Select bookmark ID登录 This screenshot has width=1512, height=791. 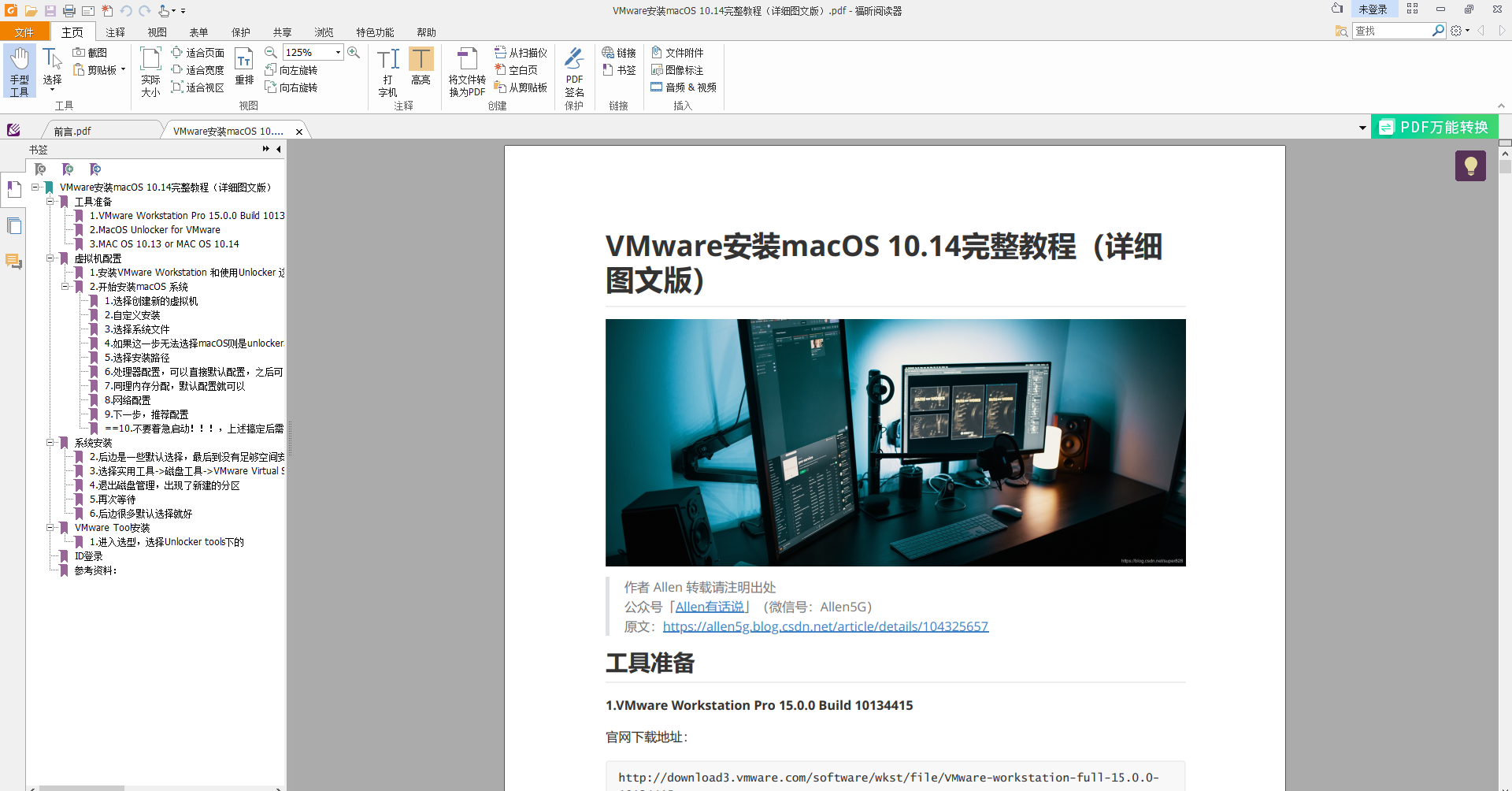(x=88, y=556)
